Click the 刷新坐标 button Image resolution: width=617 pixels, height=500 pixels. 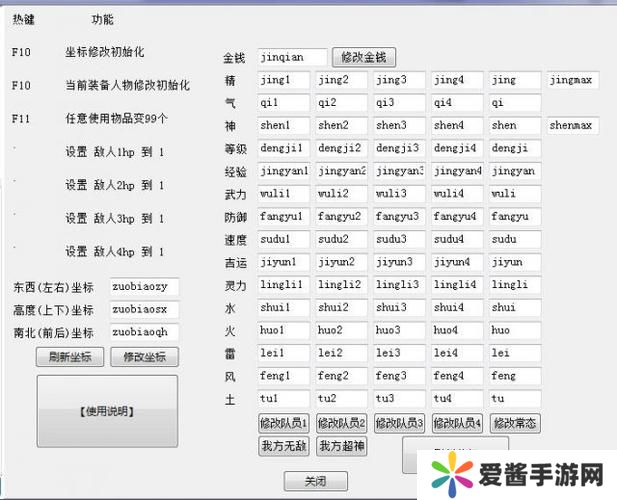coord(70,357)
